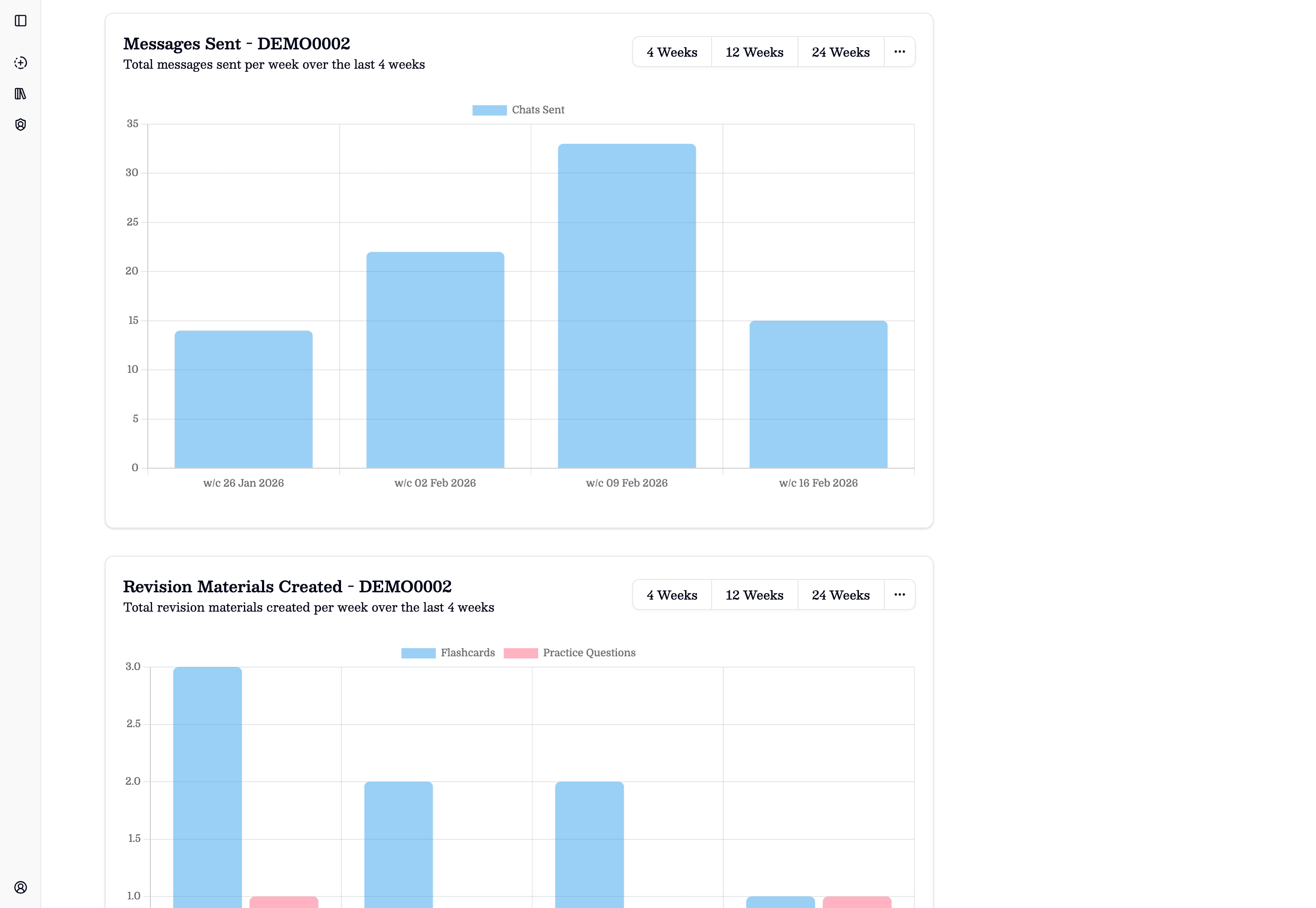Select 12 Weeks on Revision Materials chart
Screen dimensions: 1316x908
click(754, 595)
